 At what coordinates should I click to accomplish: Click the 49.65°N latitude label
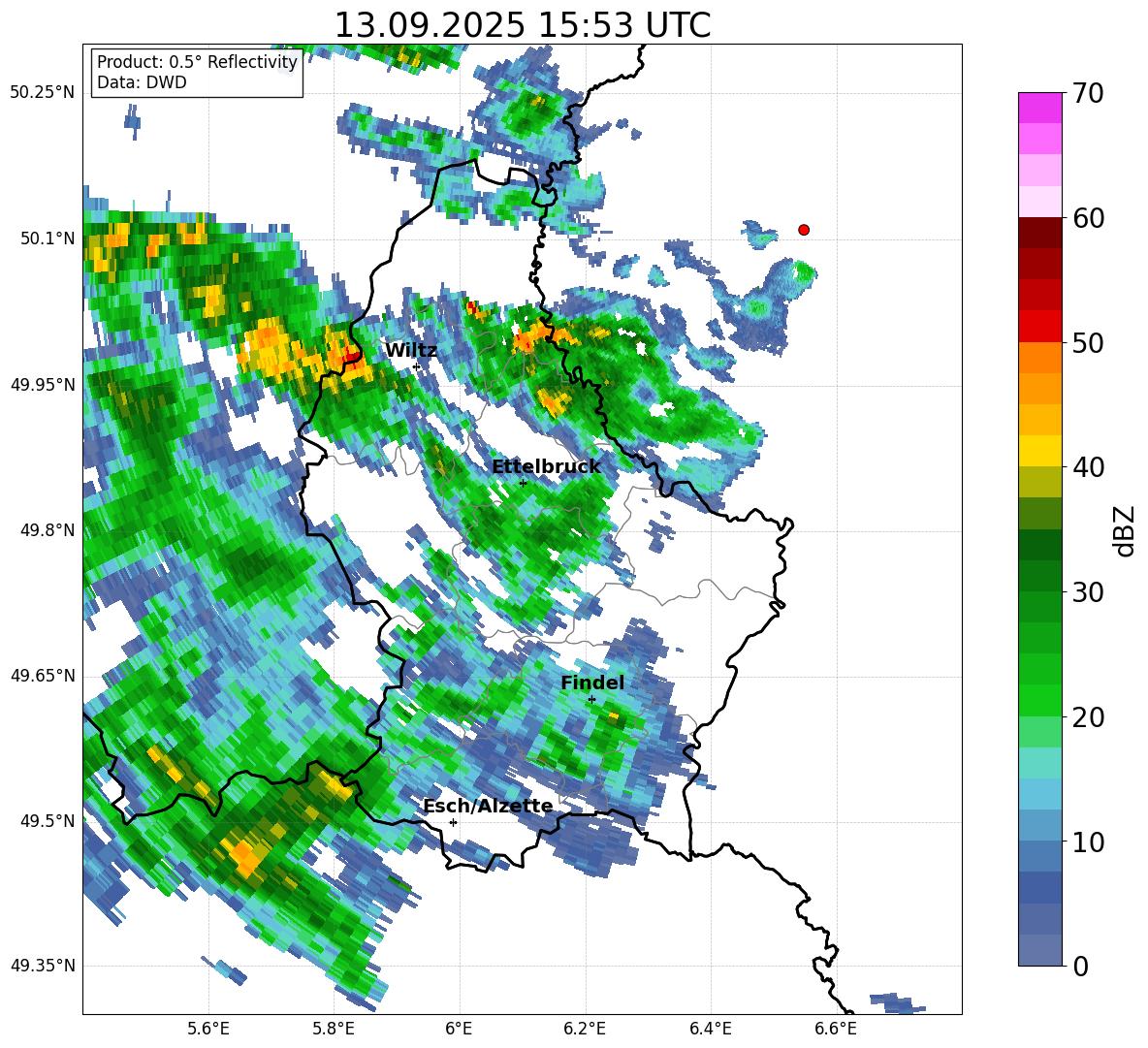click(43, 675)
